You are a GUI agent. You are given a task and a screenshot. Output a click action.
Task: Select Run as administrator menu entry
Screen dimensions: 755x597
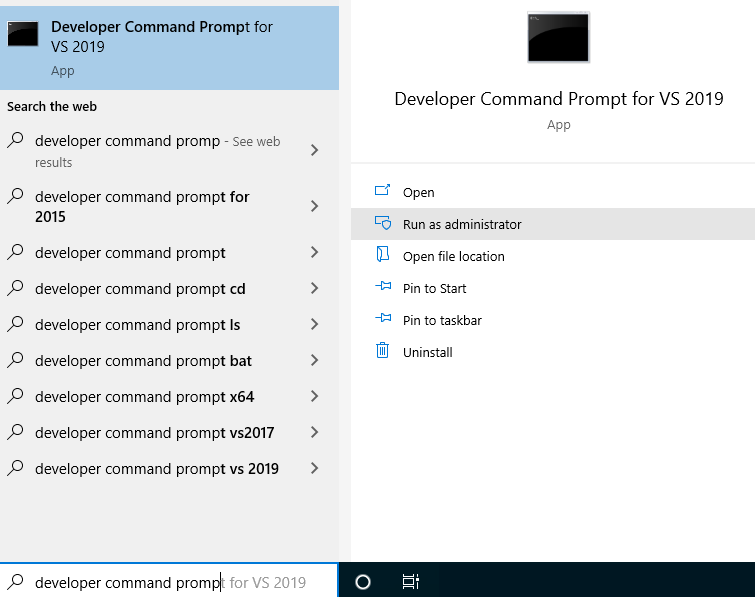[x=553, y=224]
